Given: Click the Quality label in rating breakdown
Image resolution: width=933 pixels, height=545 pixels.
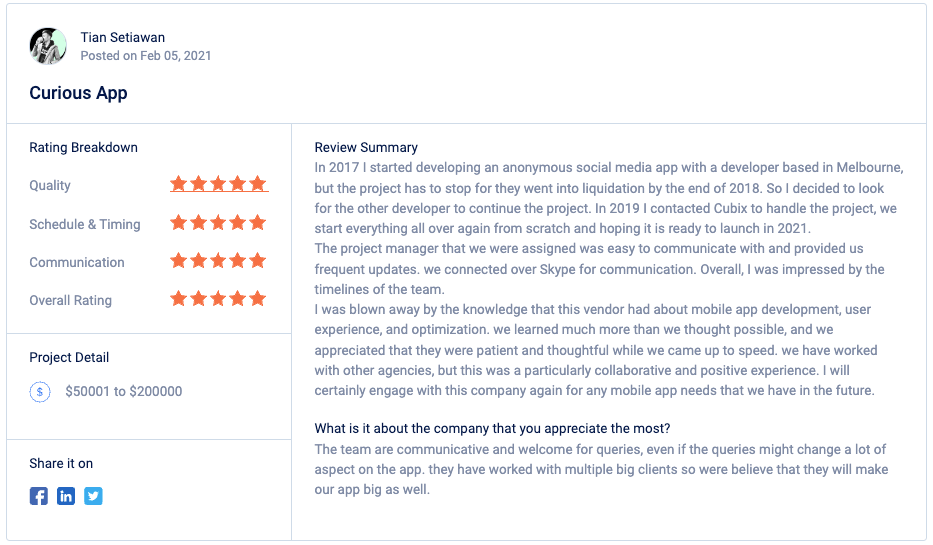Looking at the screenshot, I should pyautogui.click(x=50, y=186).
